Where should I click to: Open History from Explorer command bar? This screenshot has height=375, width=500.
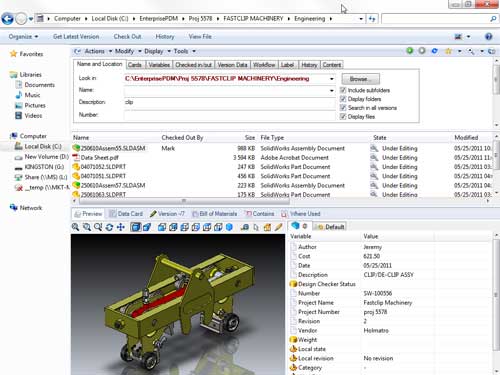click(165, 36)
